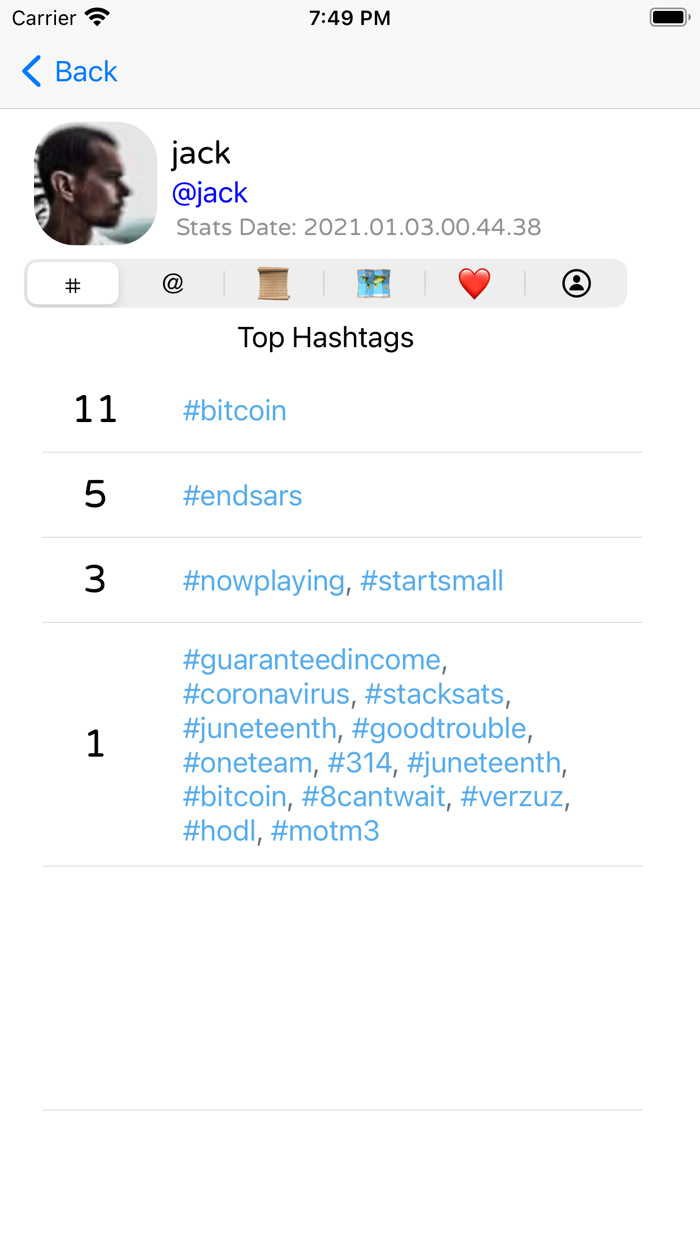Open the @jack handle link

tap(209, 193)
